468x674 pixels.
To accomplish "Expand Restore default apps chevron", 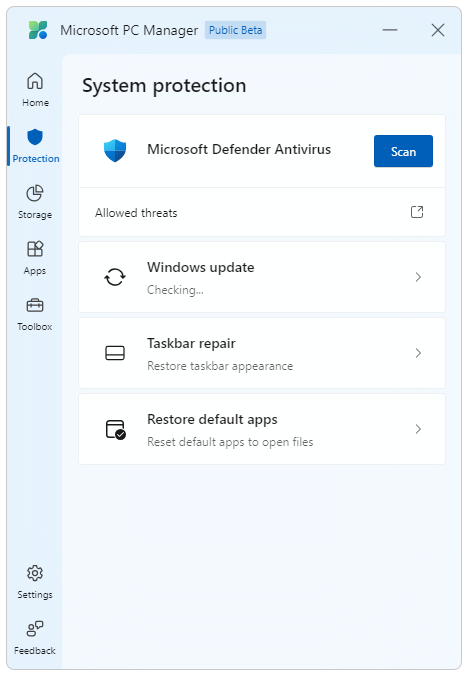I will pos(418,429).
